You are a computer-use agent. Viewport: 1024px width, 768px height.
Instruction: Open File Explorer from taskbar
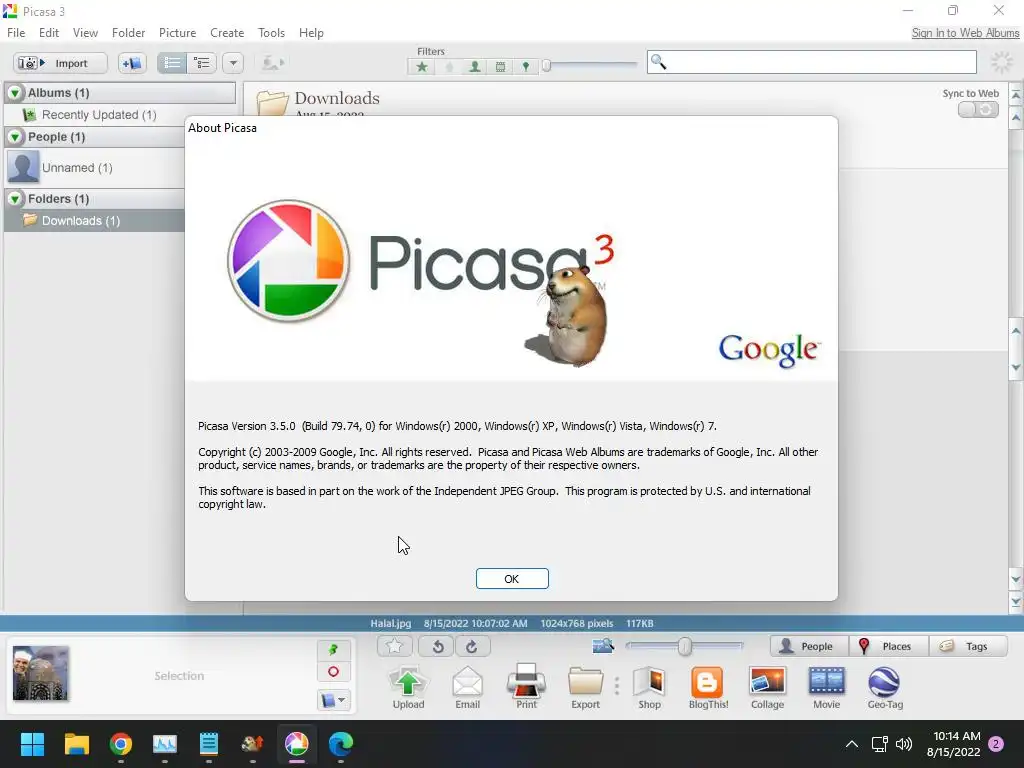[x=76, y=744]
